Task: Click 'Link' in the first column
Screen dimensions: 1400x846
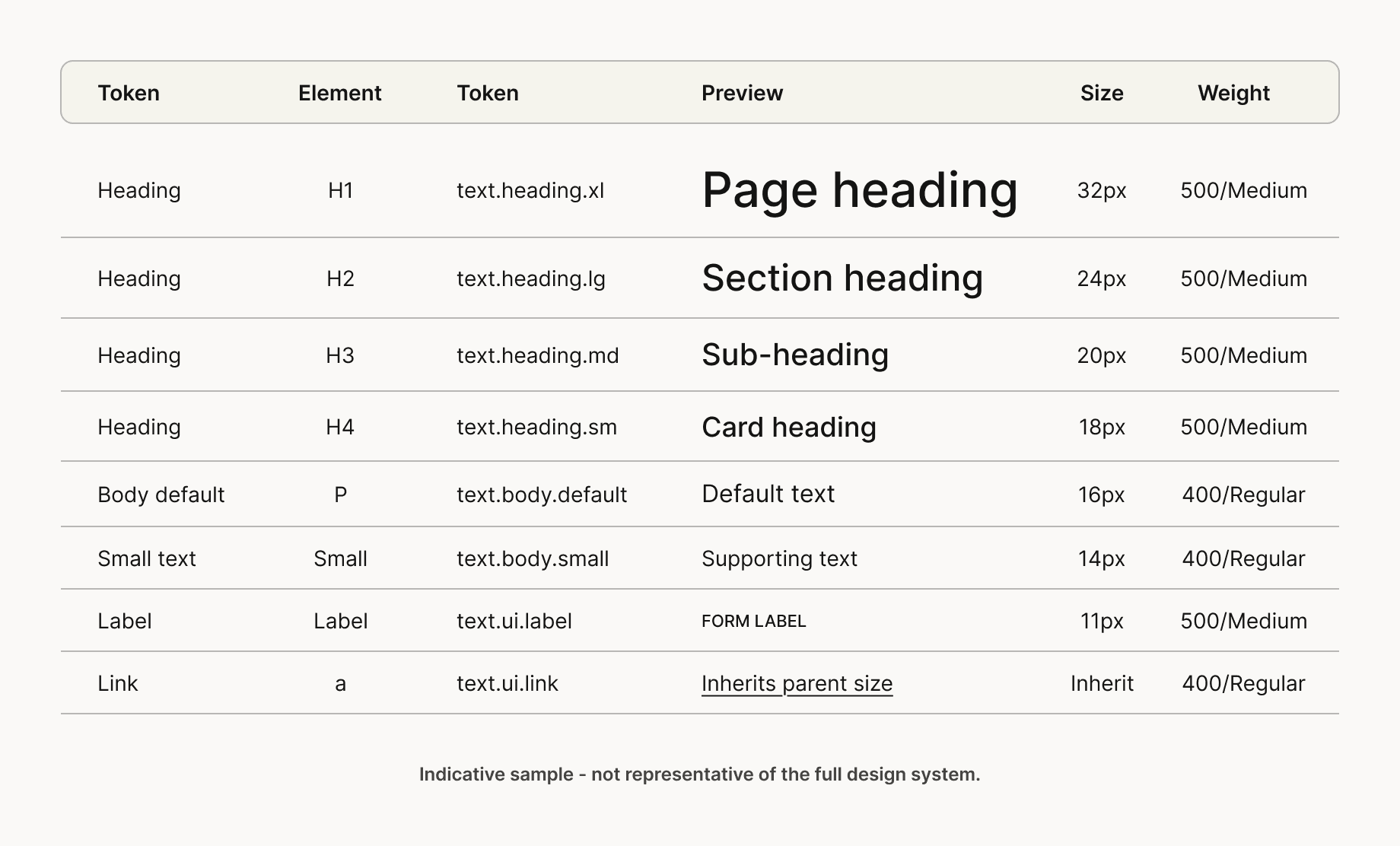Action: pyautogui.click(x=118, y=683)
